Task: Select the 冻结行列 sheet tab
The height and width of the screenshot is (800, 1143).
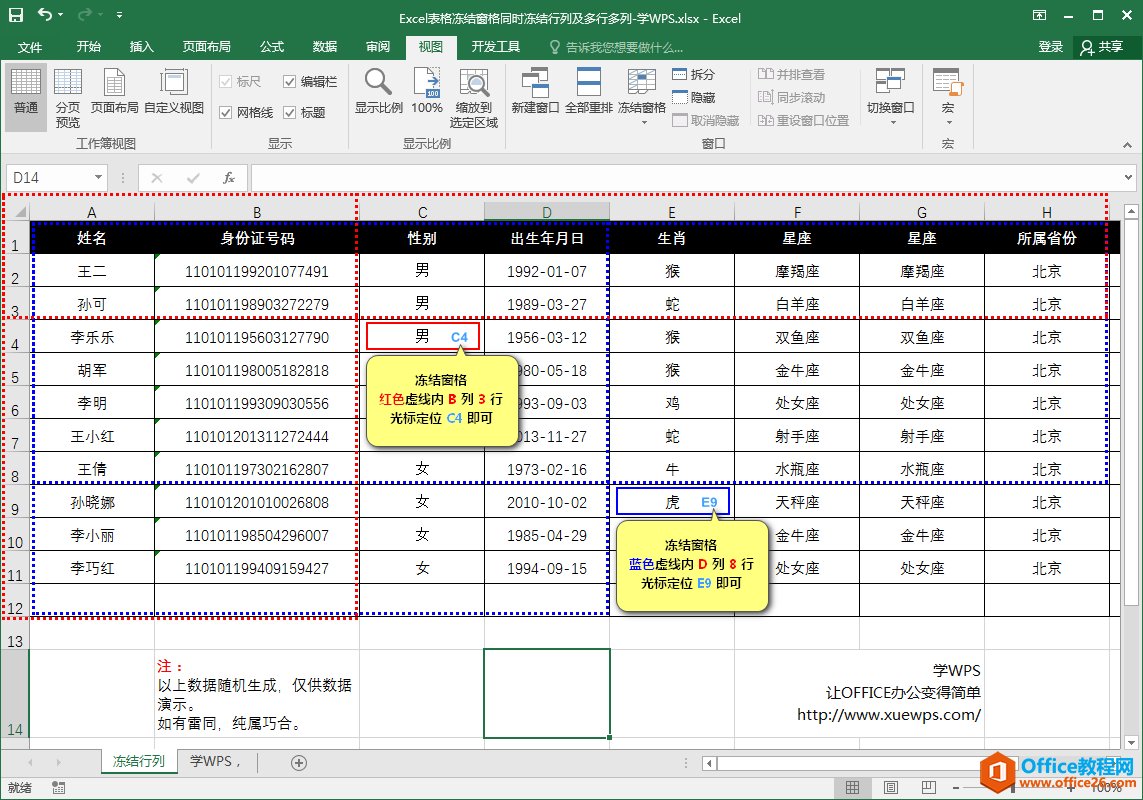Action: pyautogui.click(x=139, y=761)
